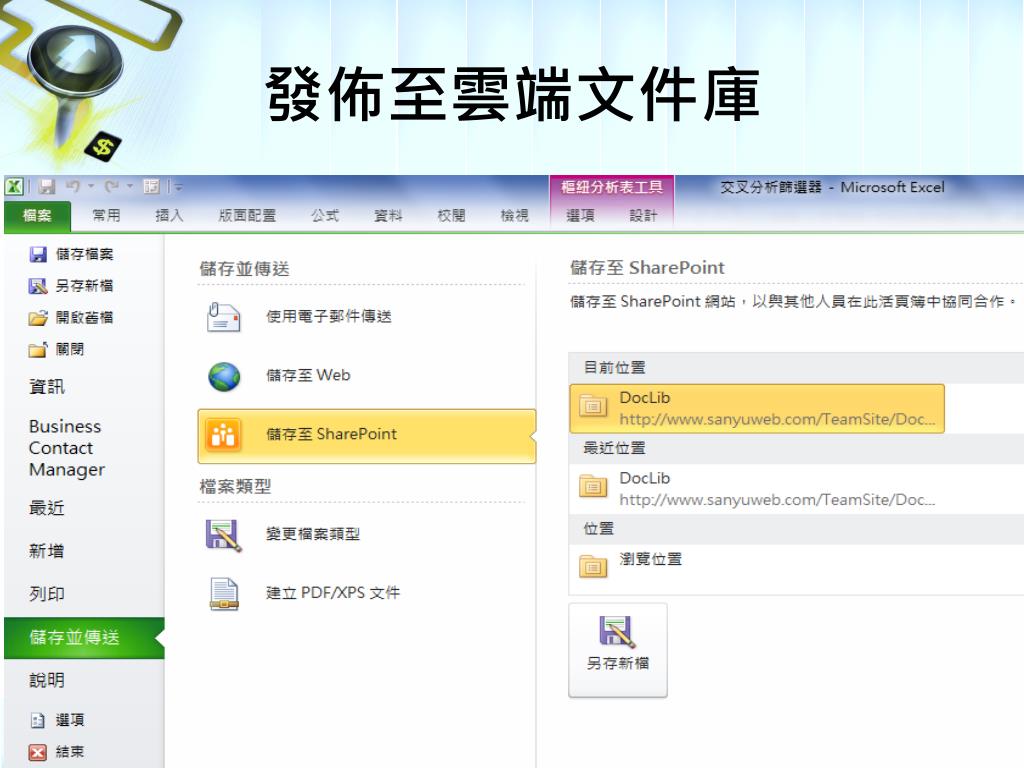Click the 儲存至 SharePoint heading in the right pane
Image resolution: width=1024 pixels, height=768 pixels.
[647, 268]
